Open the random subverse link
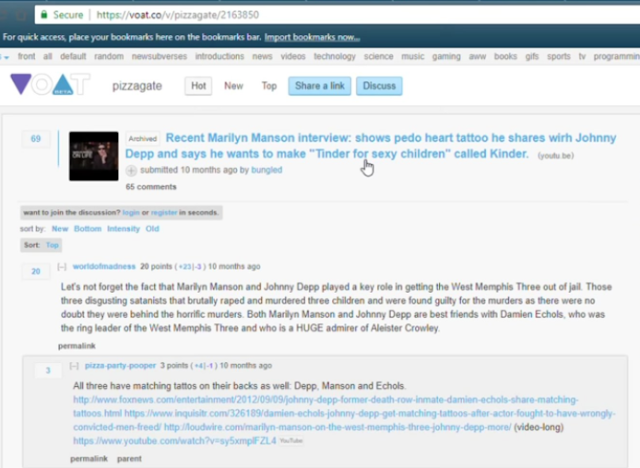 (x=109, y=56)
